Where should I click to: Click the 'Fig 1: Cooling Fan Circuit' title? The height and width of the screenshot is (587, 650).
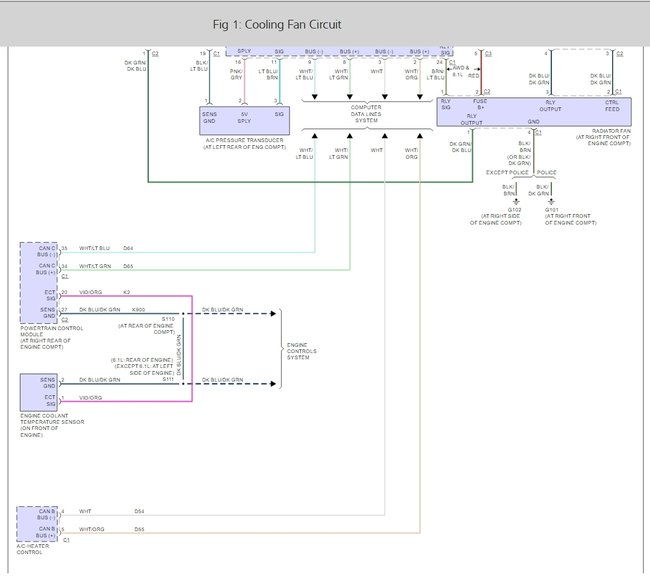(277, 24)
